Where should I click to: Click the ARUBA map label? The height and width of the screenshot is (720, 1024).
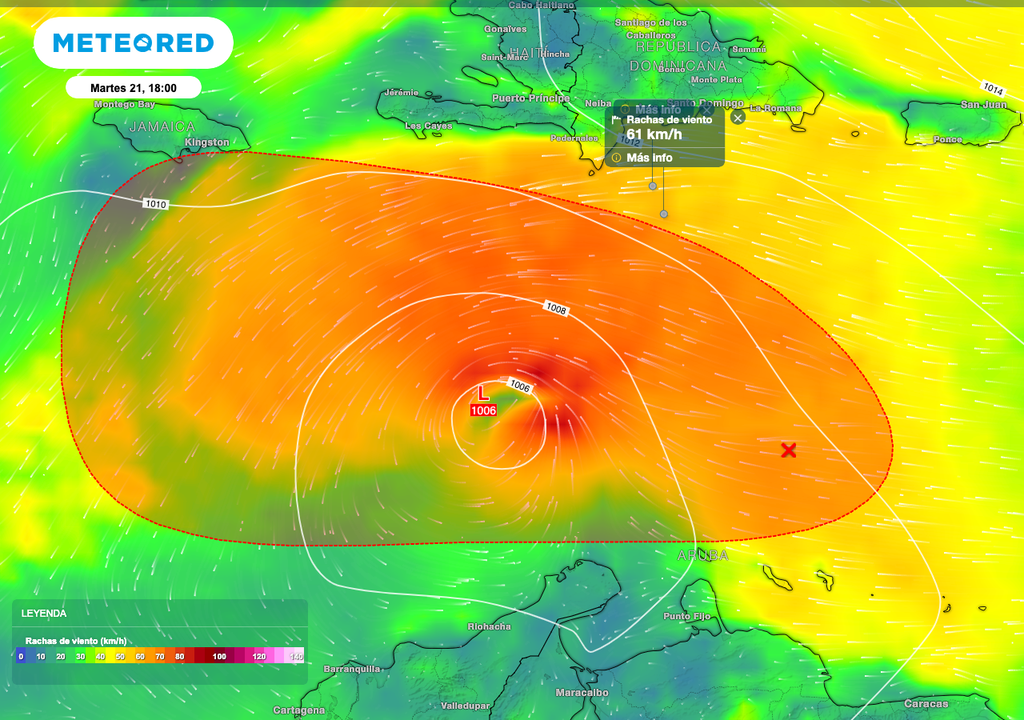click(x=703, y=555)
